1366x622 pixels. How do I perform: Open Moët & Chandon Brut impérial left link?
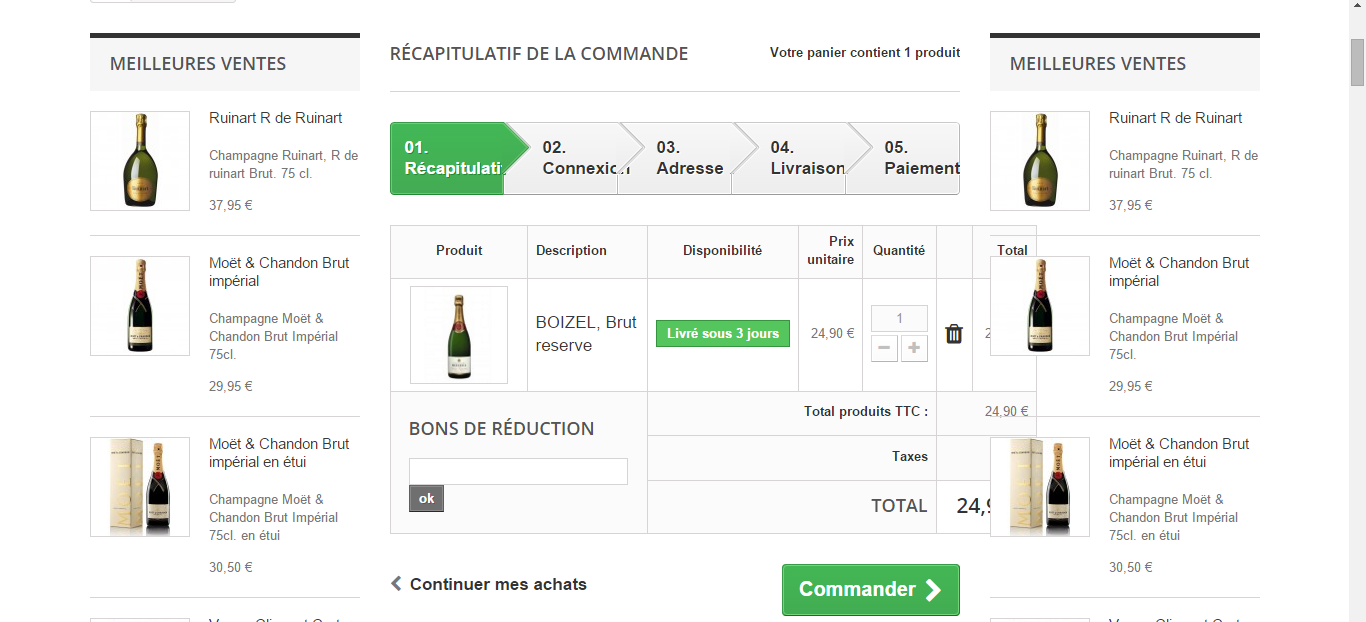(x=279, y=272)
